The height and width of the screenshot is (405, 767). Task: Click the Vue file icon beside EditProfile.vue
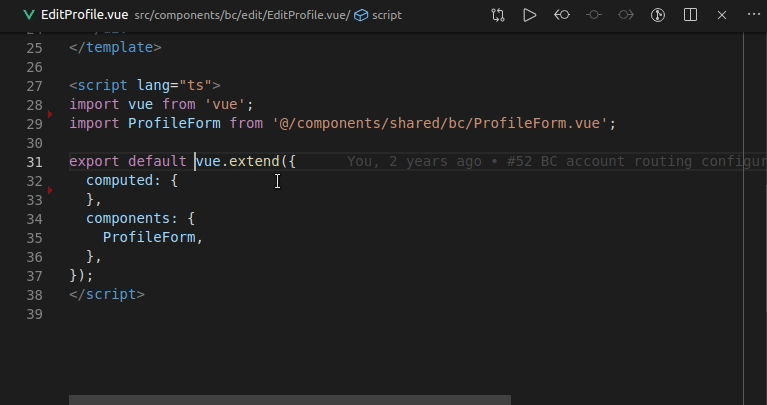point(29,15)
